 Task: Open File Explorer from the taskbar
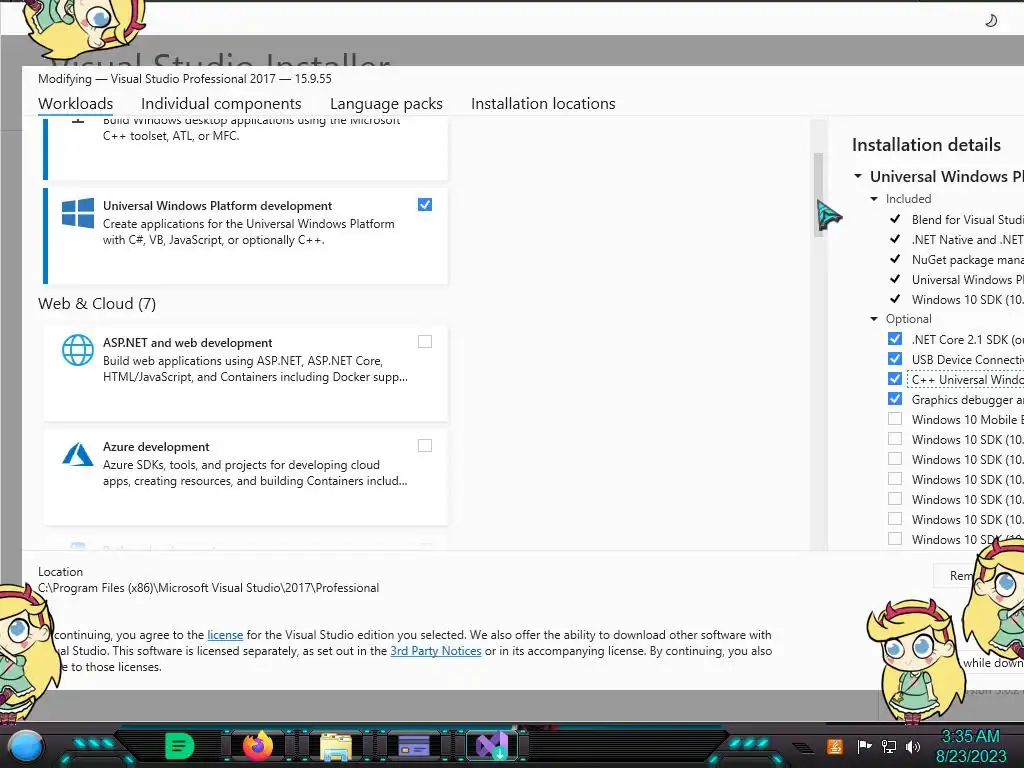tap(336, 746)
